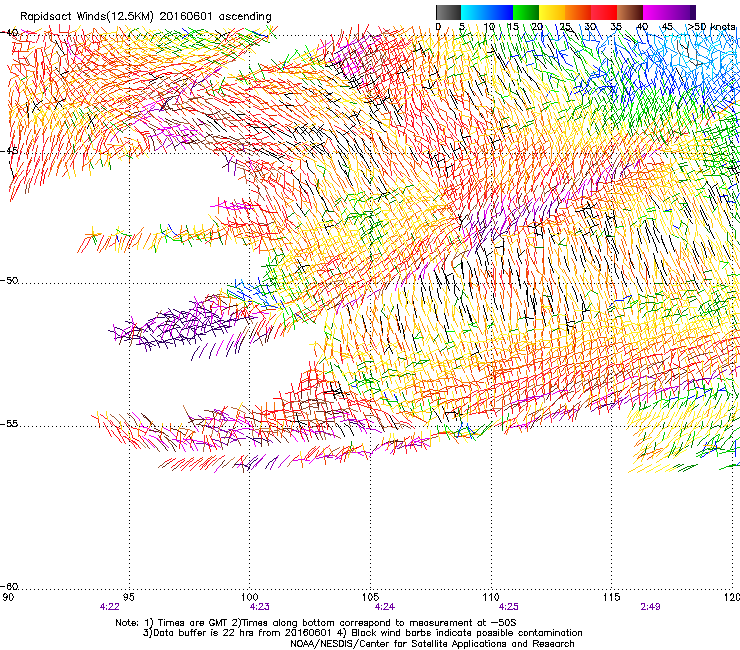Click the 'Data buffer is 22 hrs' note line
740x650 pixels.
[x=363, y=633]
